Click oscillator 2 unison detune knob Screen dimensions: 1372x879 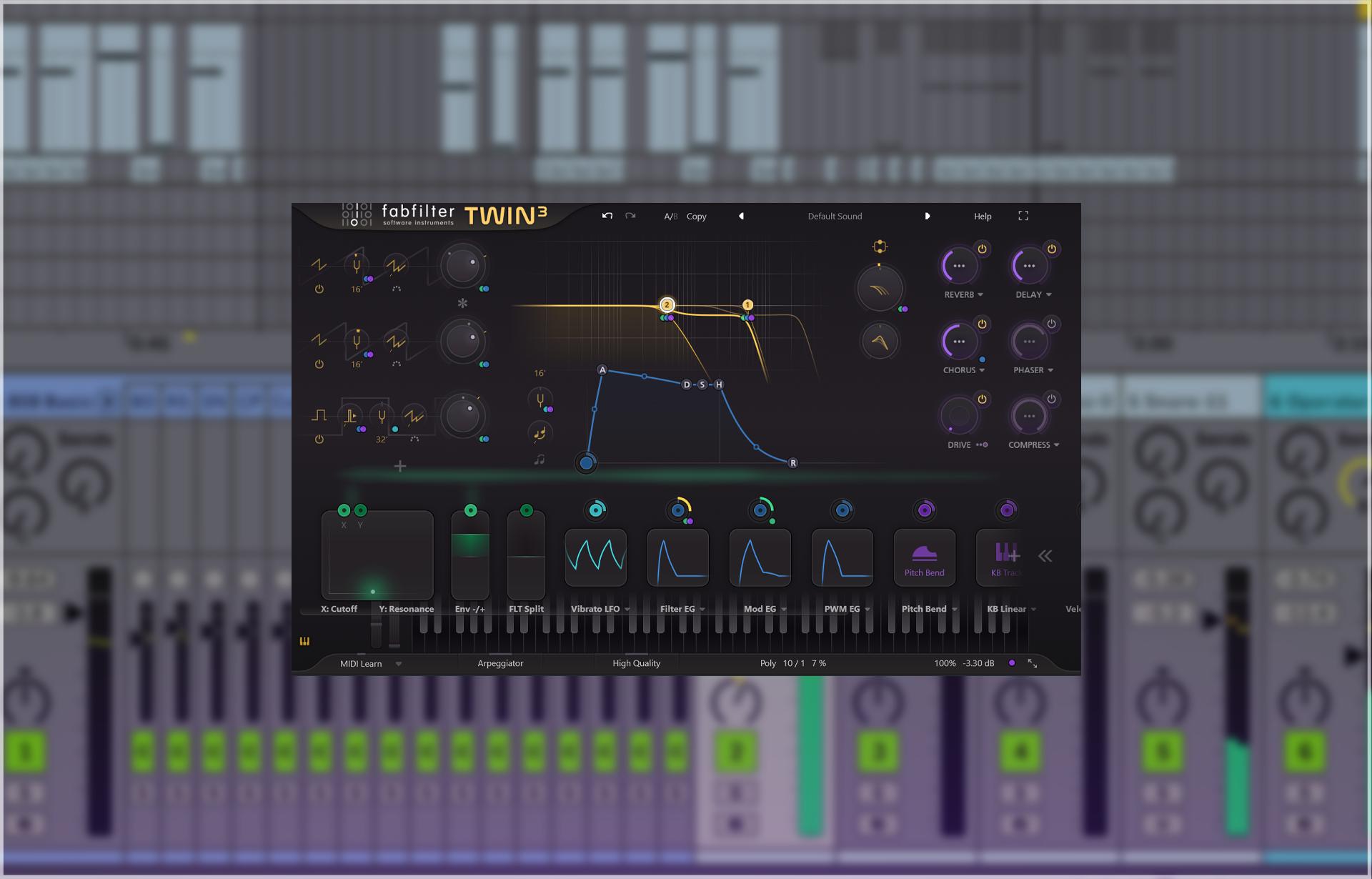(x=396, y=341)
